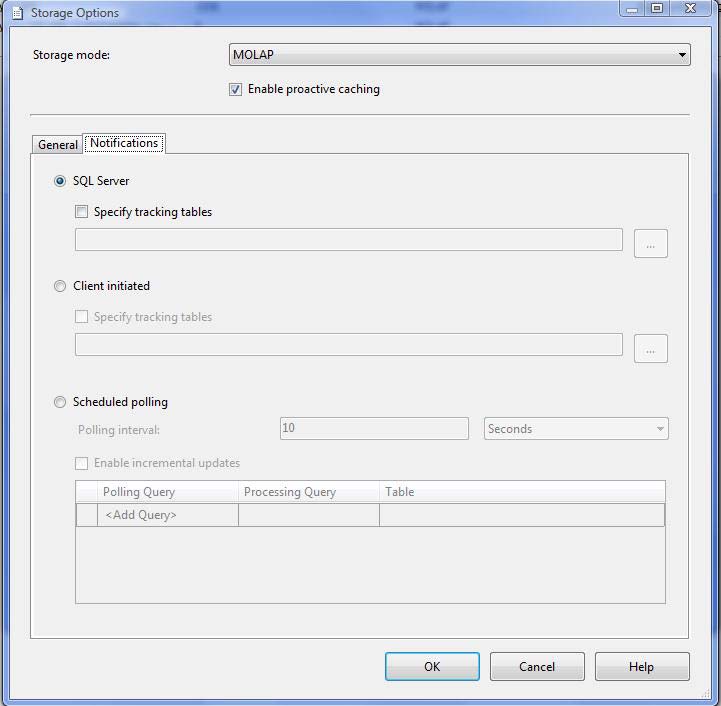The height and width of the screenshot is (706, 721).
Task: Click the Client initiated tracking tables field
Action: (x=349, y=344)
